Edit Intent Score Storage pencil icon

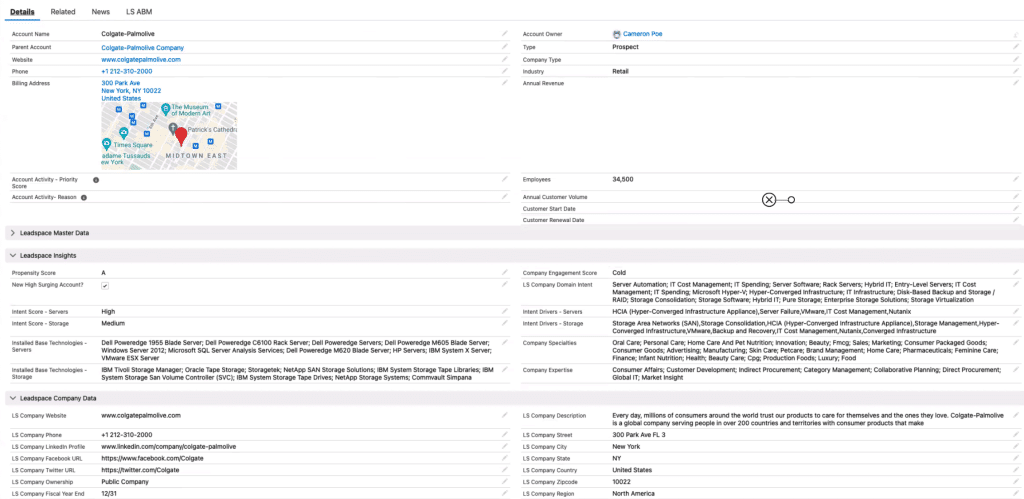pos(504,323)
